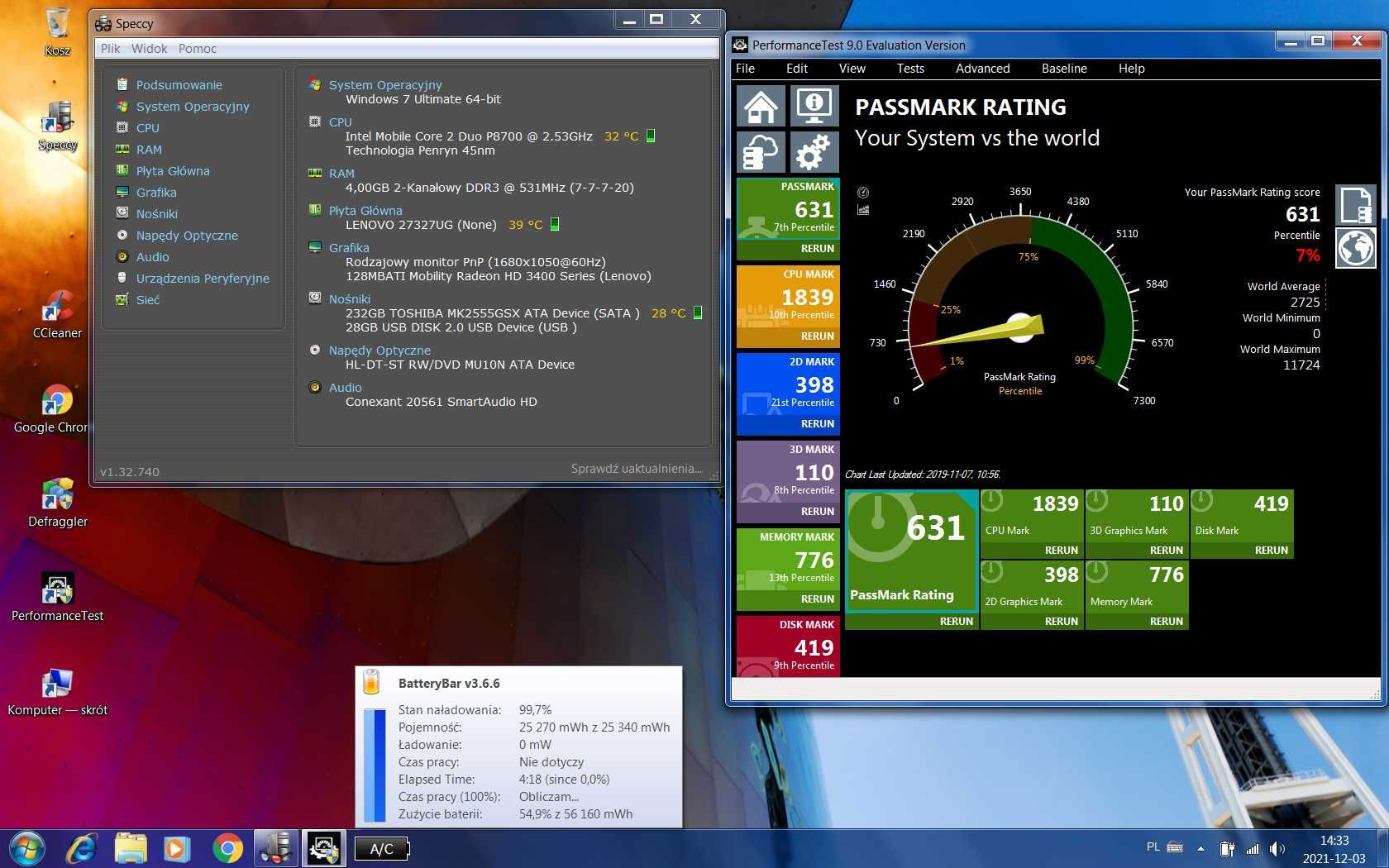
Task: Open Speccy desktop shortcut
Action: pyautogui.click(x=57, y=126)
